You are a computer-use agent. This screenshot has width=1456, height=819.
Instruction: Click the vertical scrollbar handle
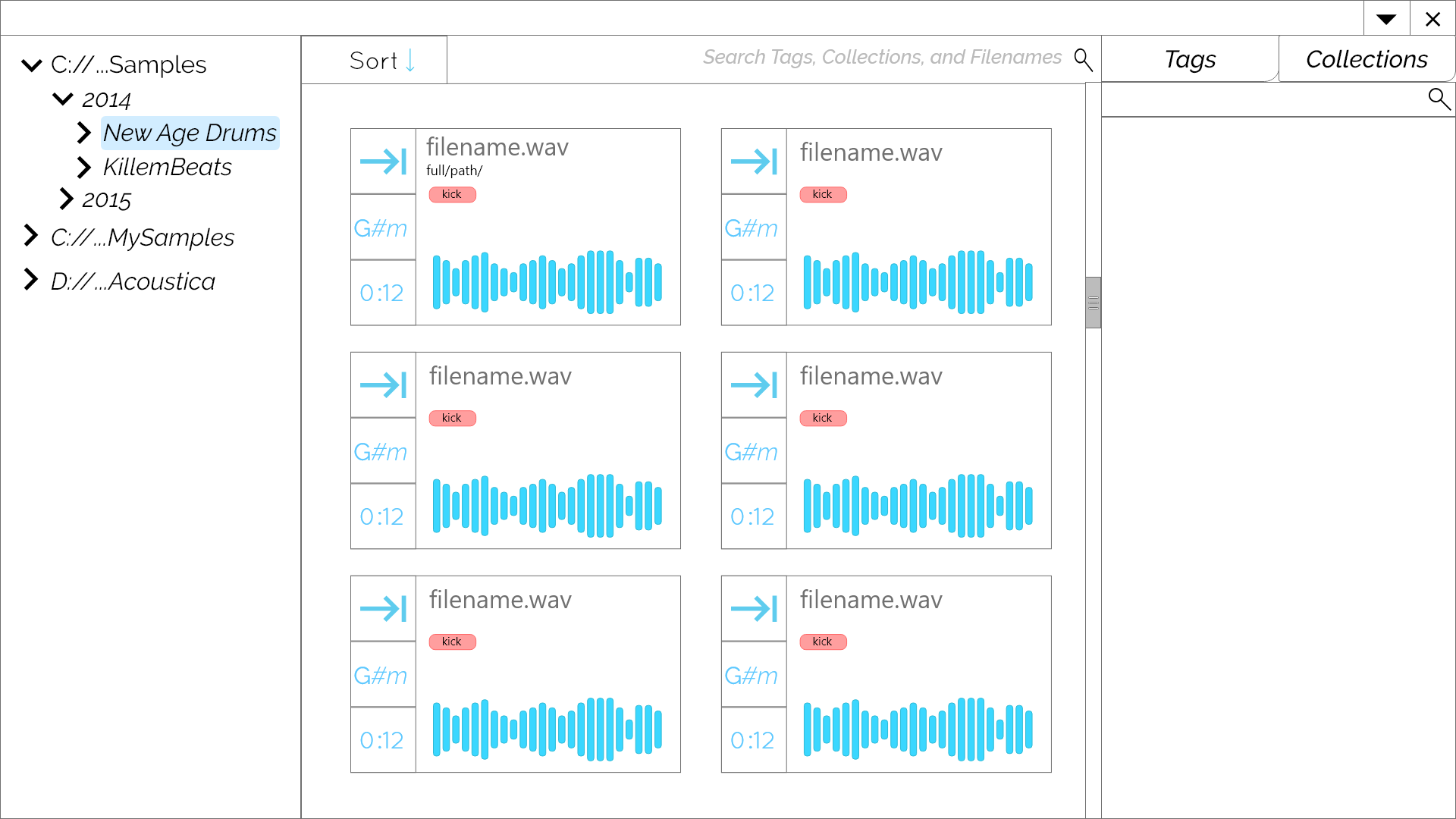pos(1093,303)
